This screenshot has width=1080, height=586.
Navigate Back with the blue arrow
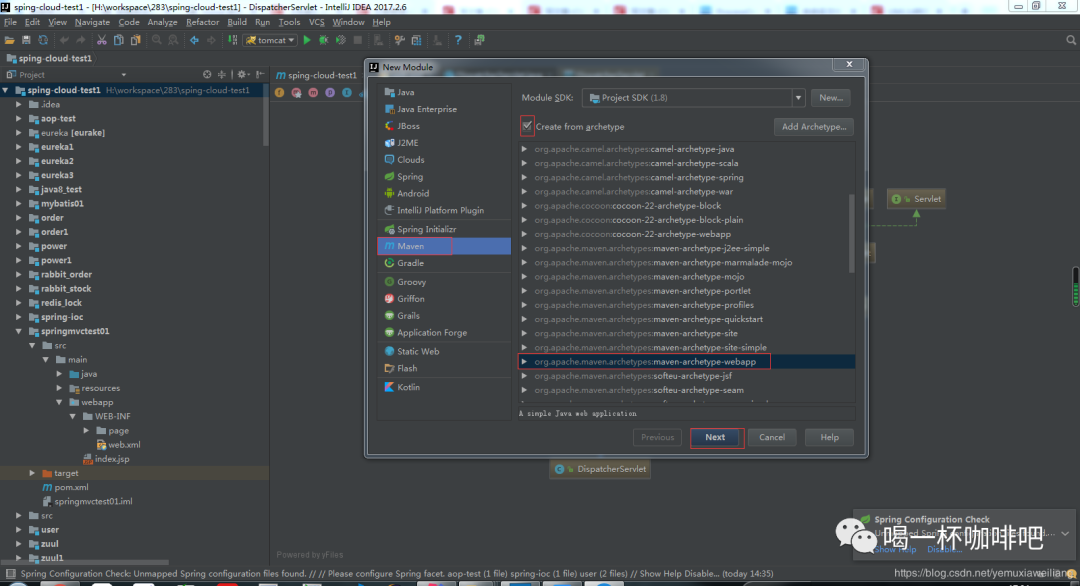[x=194, y=41]
